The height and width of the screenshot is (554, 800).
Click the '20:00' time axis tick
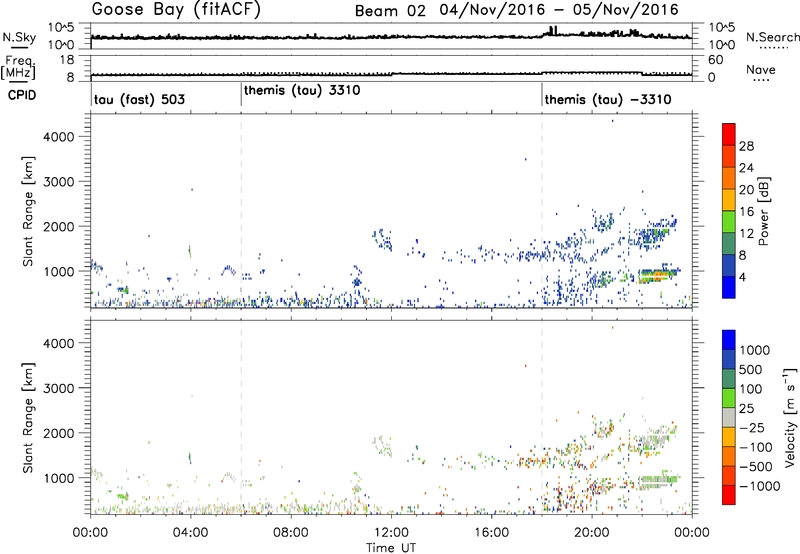[x=592, y=533]
